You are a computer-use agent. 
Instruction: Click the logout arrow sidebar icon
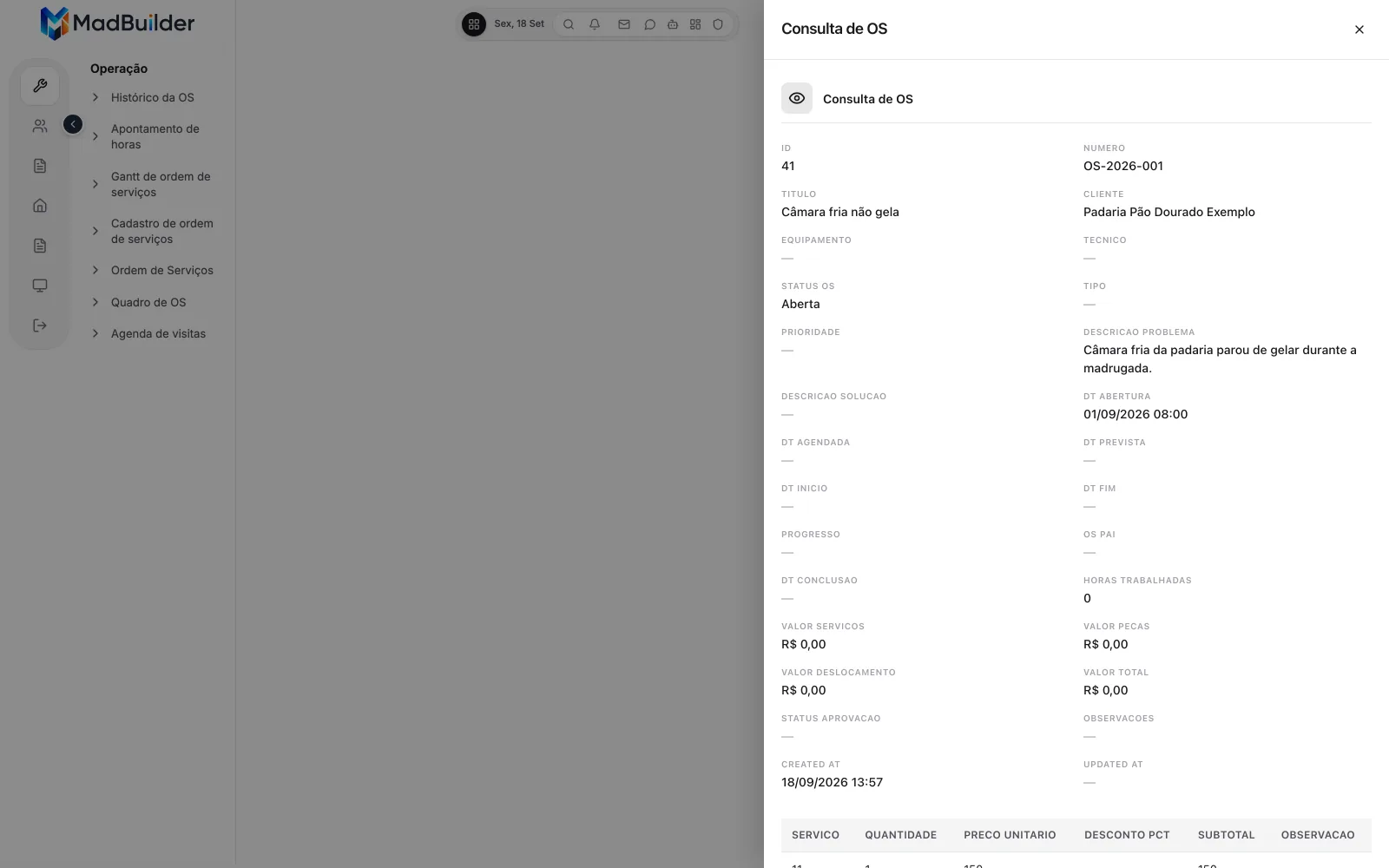click(40, 325)
